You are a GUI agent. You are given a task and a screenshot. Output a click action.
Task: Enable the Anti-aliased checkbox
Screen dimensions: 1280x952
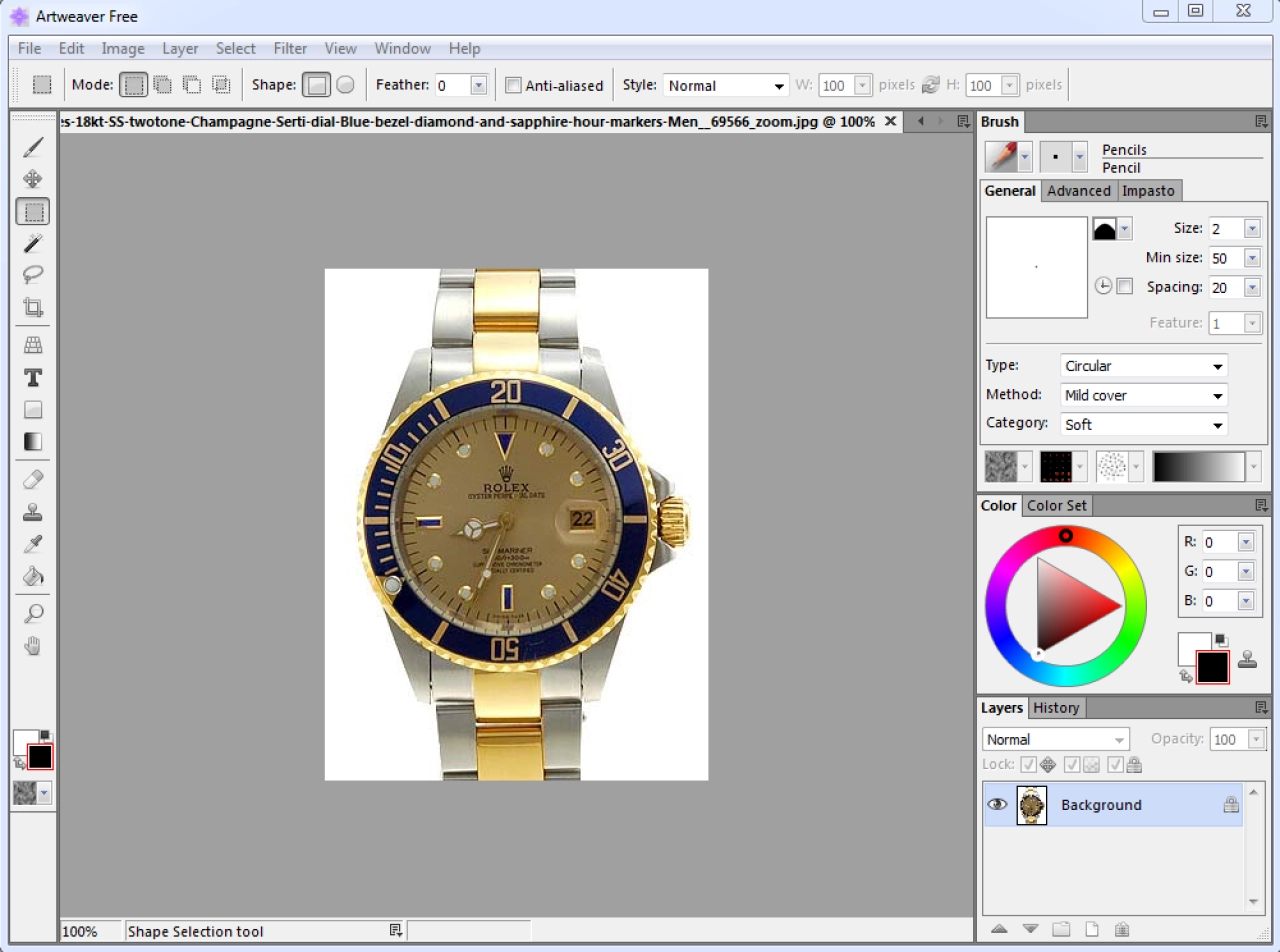(x=513, y=86)
